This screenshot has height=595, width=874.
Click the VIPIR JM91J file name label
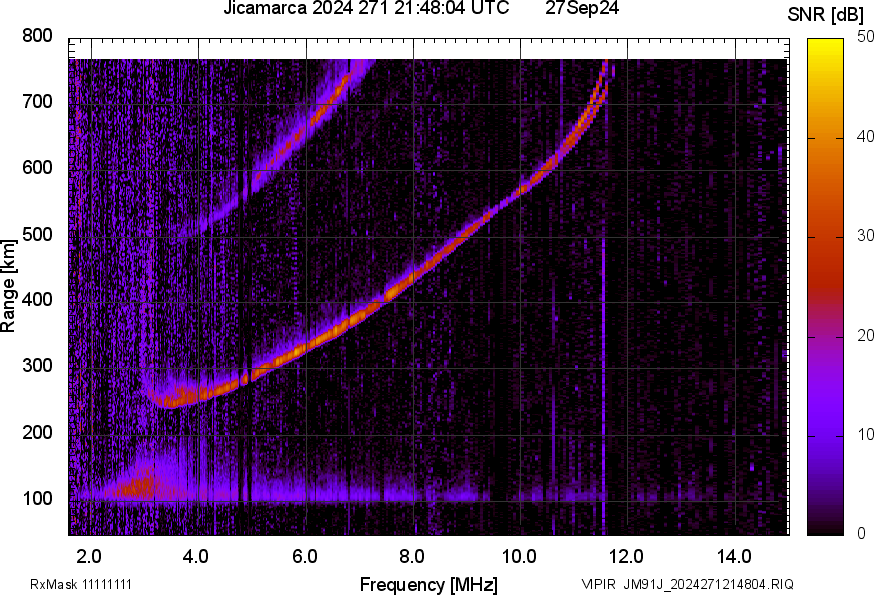tap(687, 584)
